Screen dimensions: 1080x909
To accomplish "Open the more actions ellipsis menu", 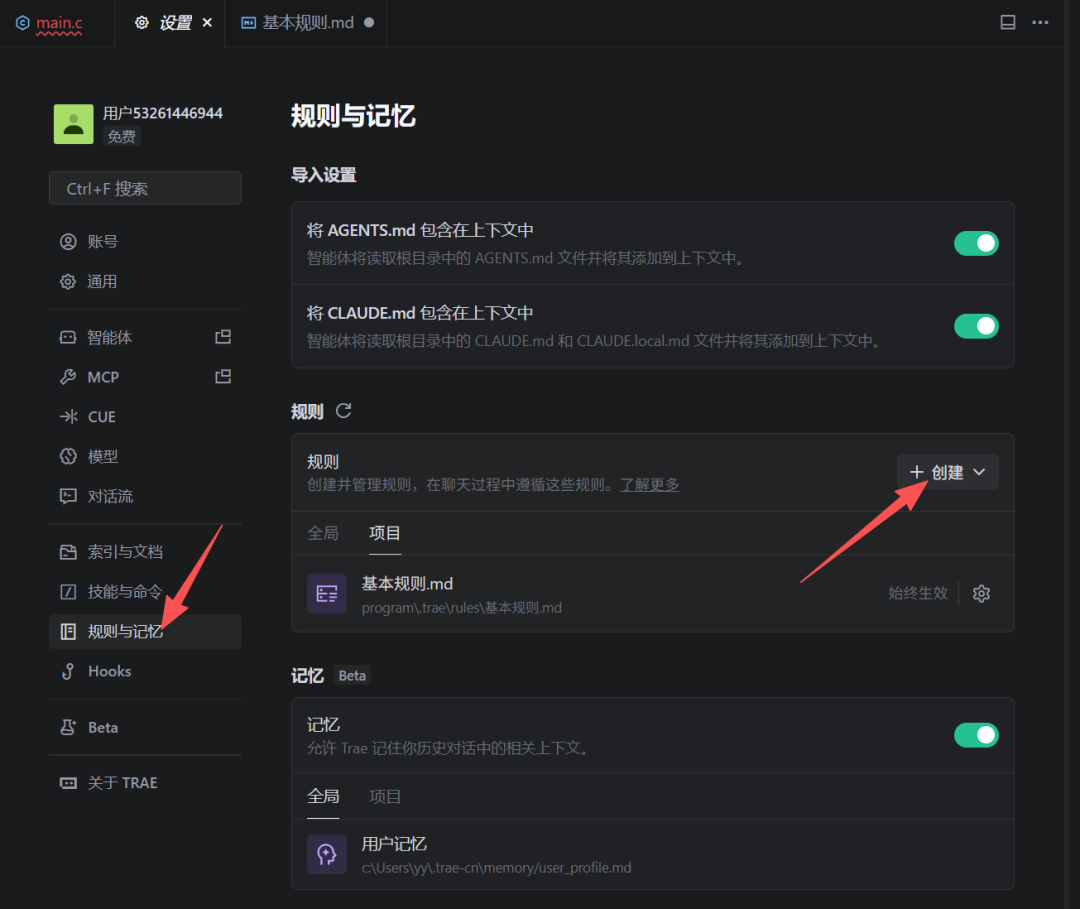I will click(1040, 23).
